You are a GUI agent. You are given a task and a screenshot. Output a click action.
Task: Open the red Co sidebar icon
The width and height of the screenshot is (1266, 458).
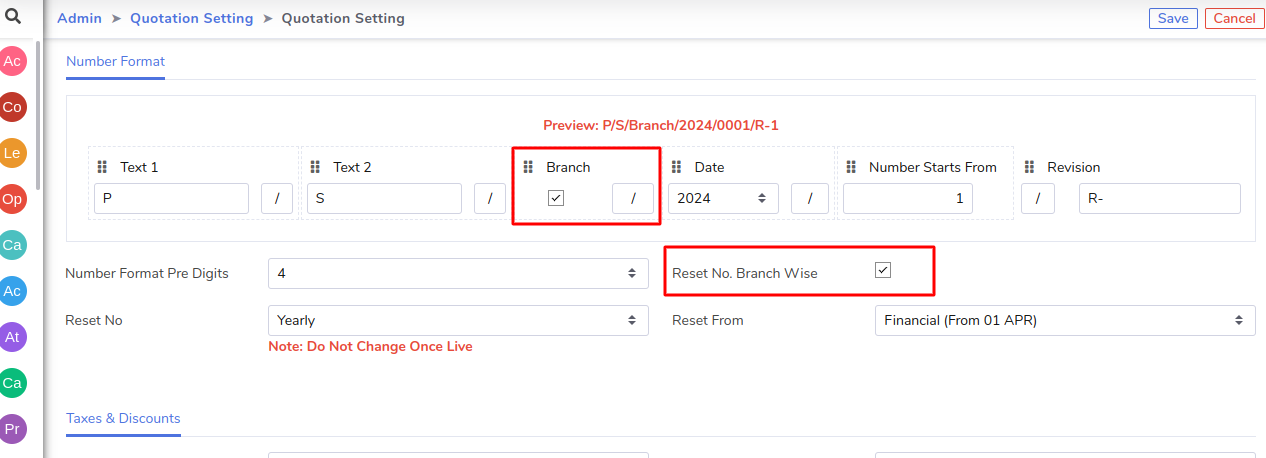(13, 107)
